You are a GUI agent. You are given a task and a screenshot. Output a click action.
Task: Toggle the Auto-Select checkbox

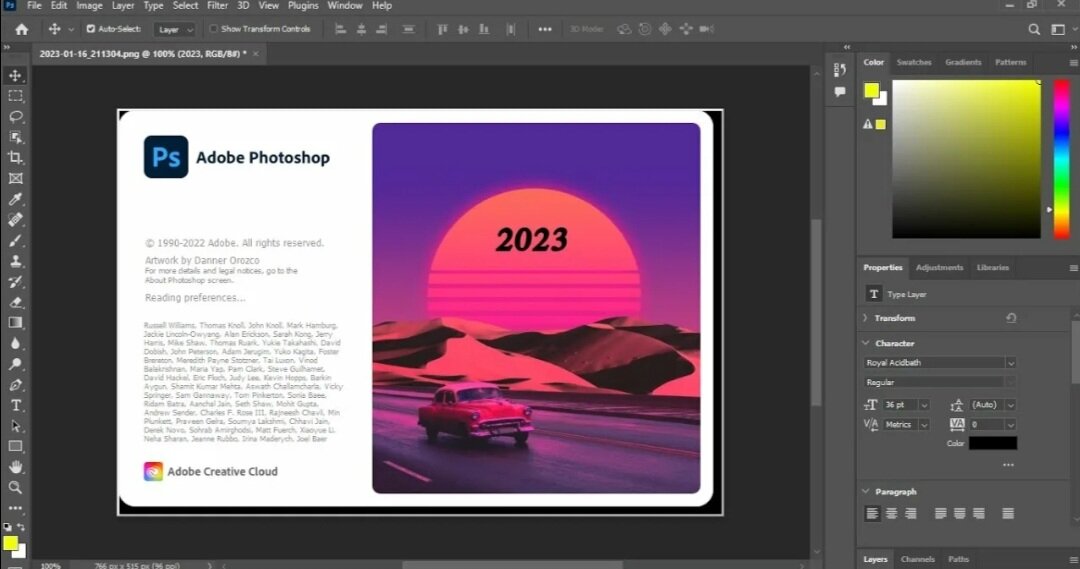[x=90, y=29]
